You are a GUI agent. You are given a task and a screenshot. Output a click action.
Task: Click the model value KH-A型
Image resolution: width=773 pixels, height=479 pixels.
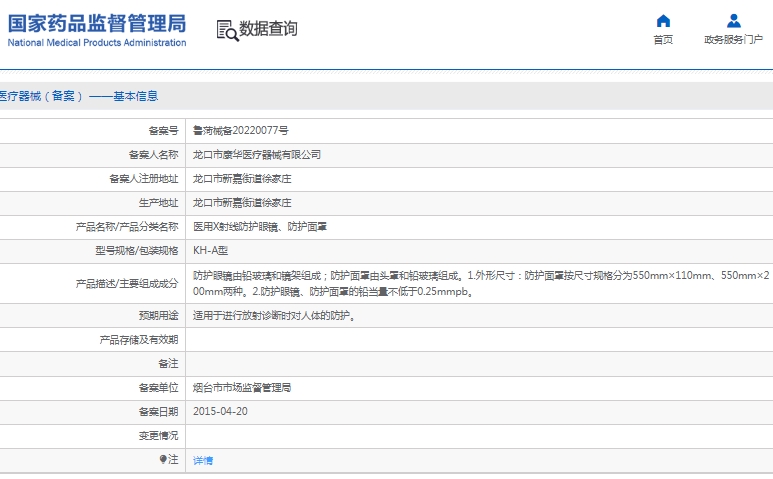pyautogui.click(x=211, y=250)
